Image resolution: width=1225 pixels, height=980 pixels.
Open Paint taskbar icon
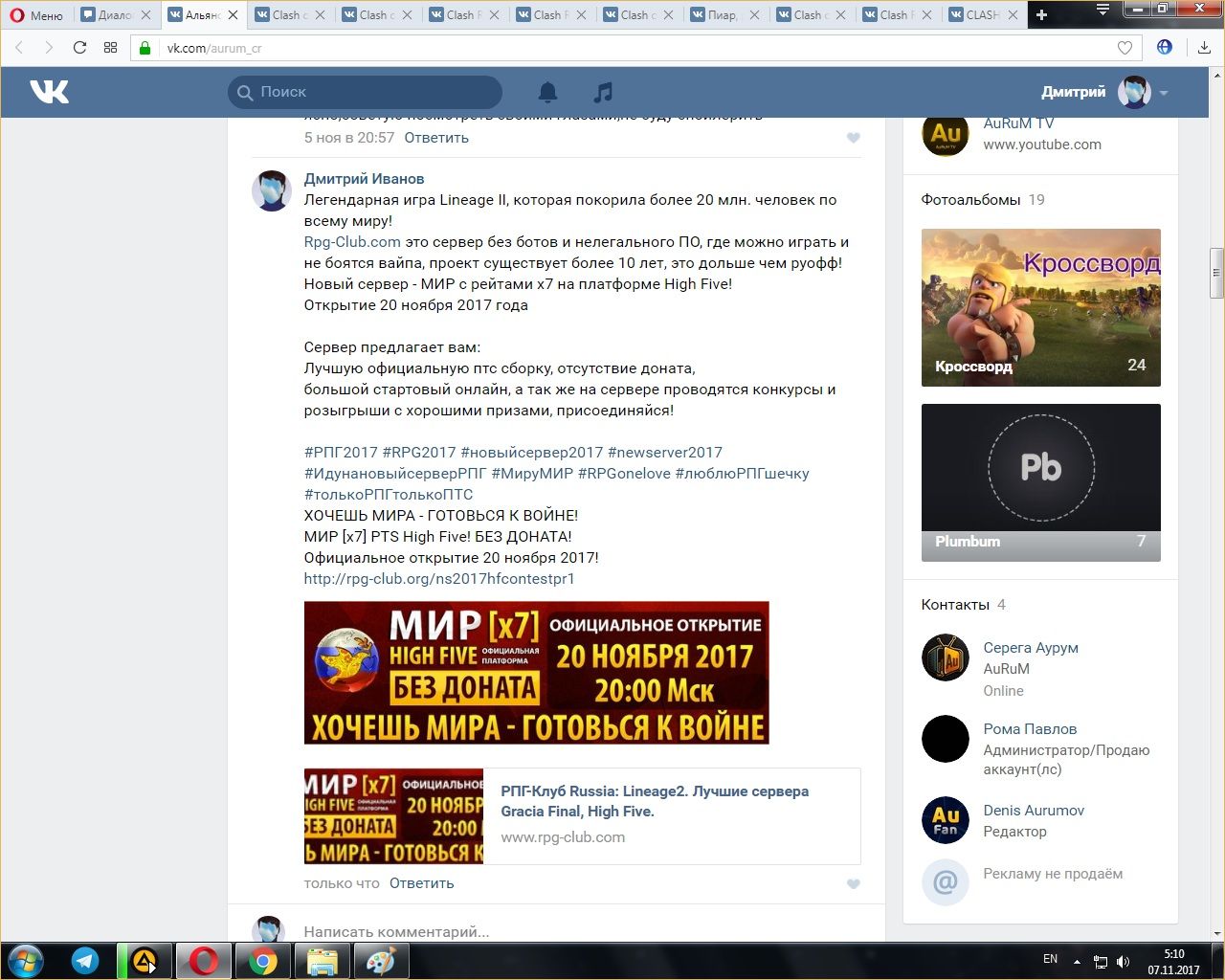tap(381, 961)
